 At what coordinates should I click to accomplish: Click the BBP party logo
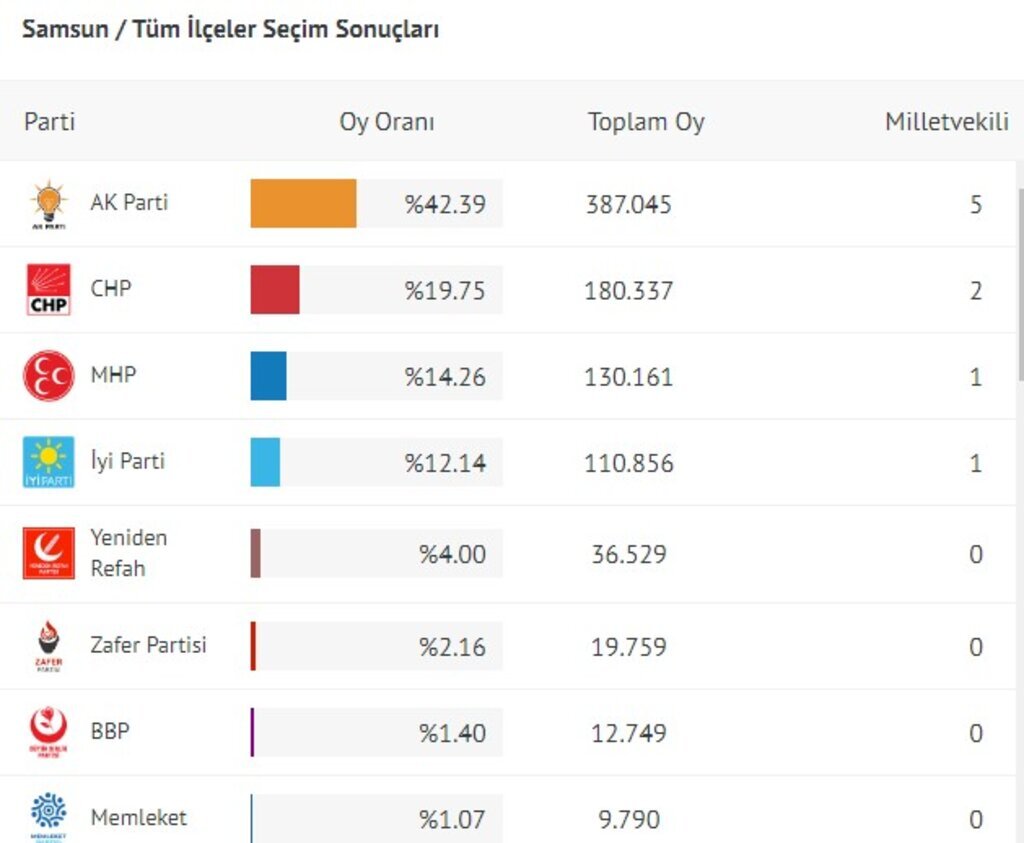48,732
